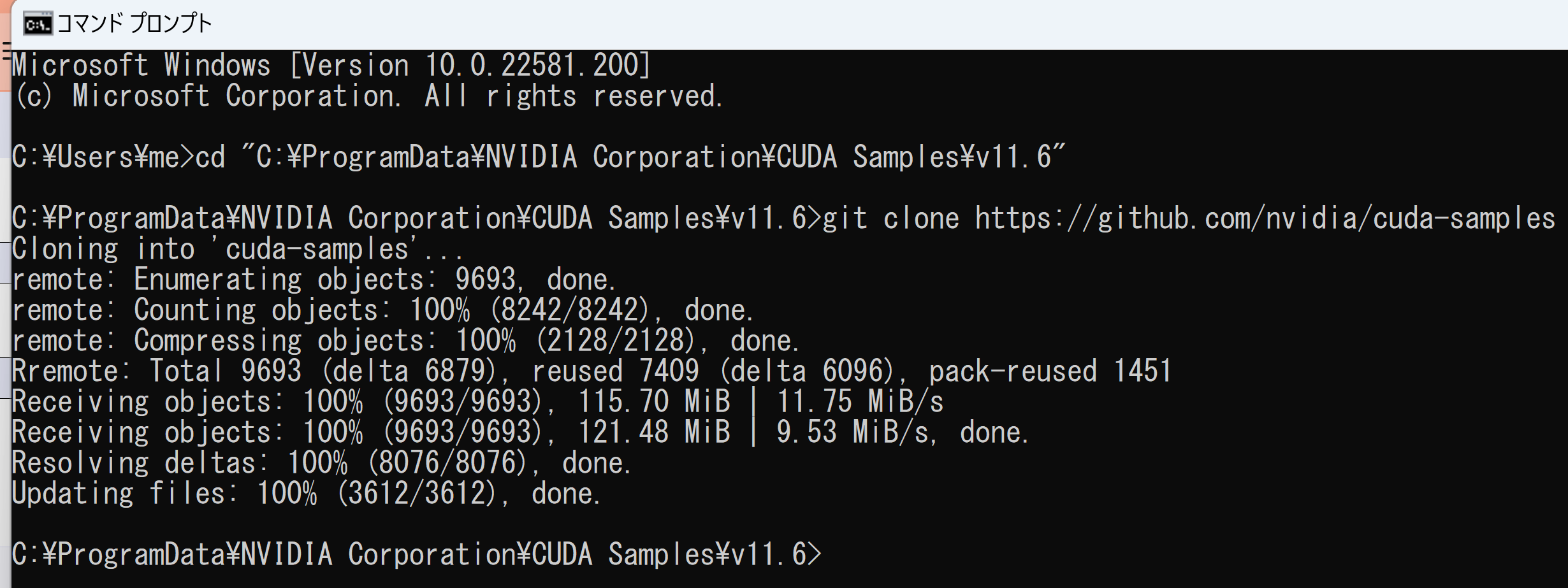Click the Total 9693 (delta 6879) line
Viewport: 1568px width, 588px height.
tap(592, 371)
